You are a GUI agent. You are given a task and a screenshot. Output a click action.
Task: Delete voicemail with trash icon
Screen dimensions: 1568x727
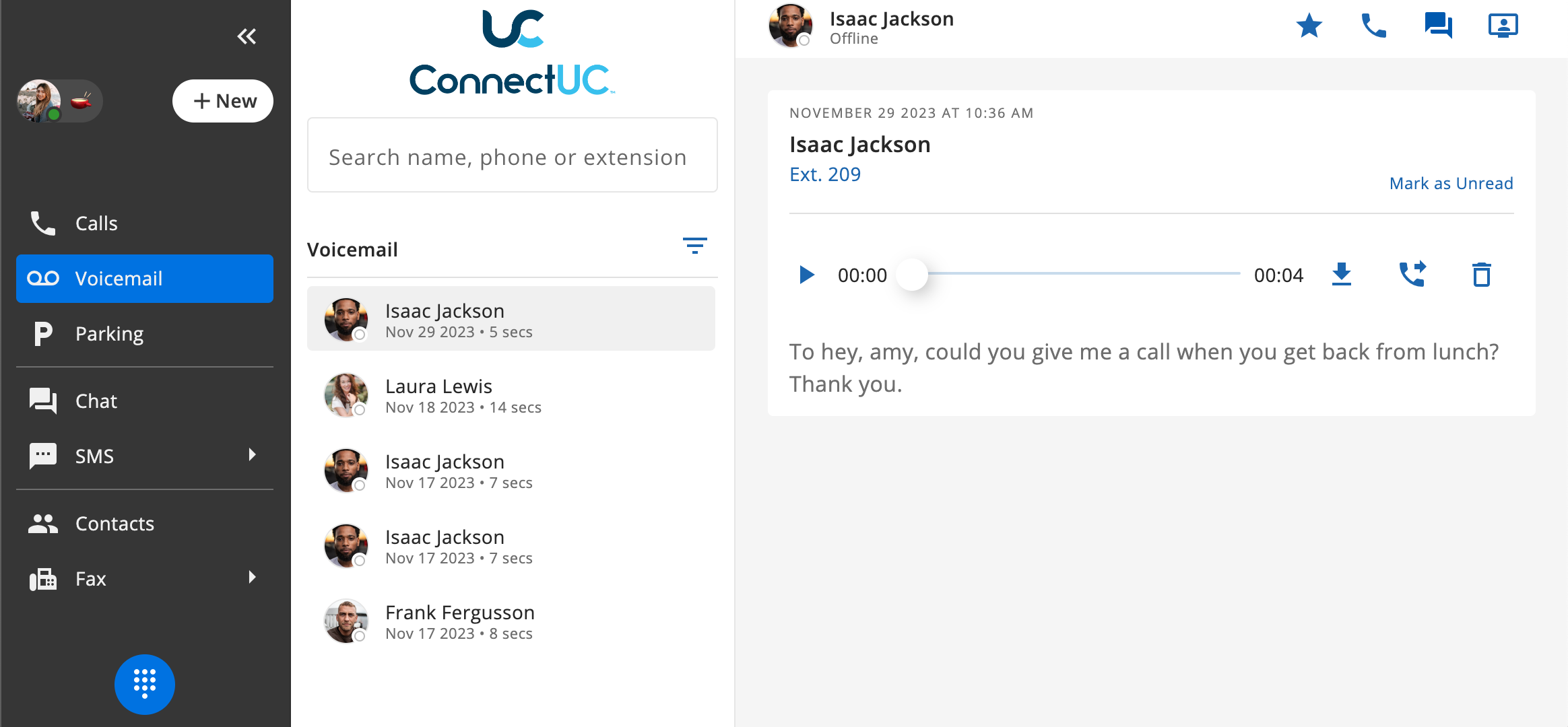click(x=1482, y=275)
